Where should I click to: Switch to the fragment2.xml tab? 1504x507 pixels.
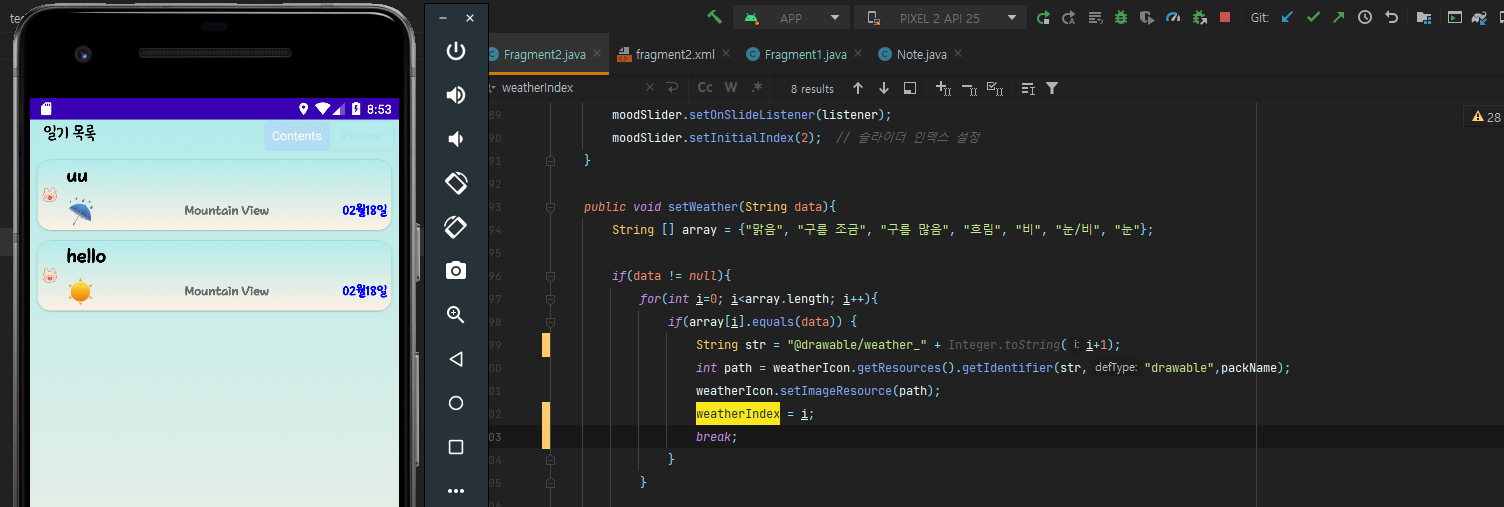coord(675,54)
